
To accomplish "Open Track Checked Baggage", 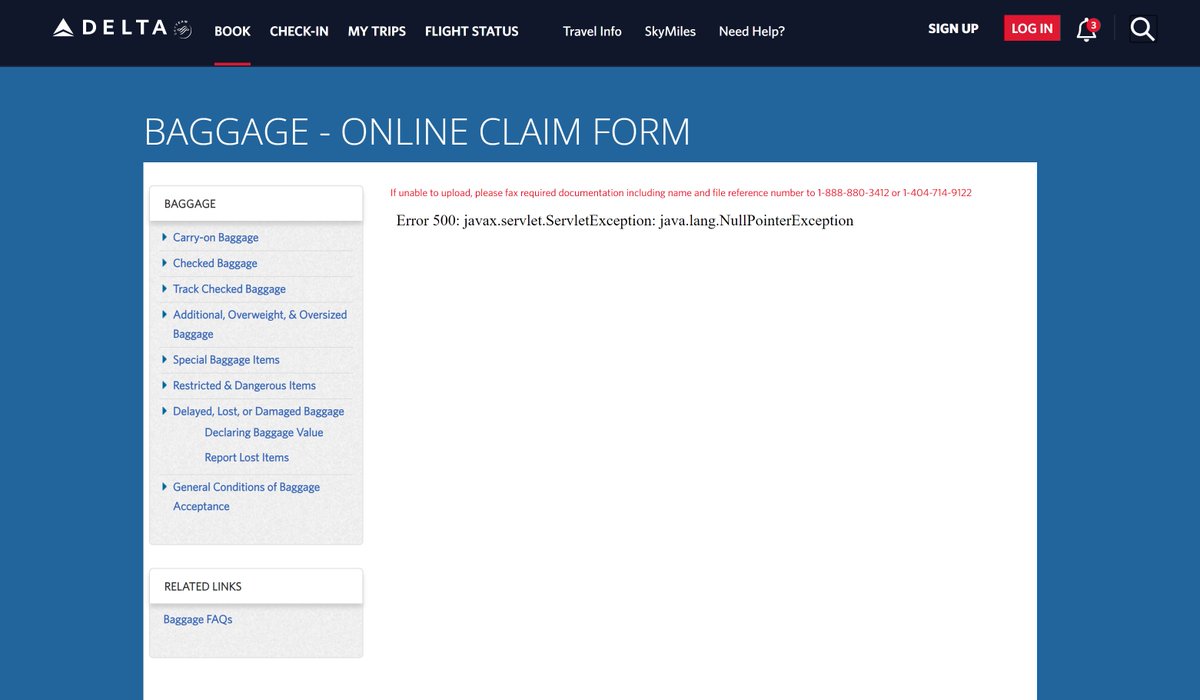I will click(229, 289).
